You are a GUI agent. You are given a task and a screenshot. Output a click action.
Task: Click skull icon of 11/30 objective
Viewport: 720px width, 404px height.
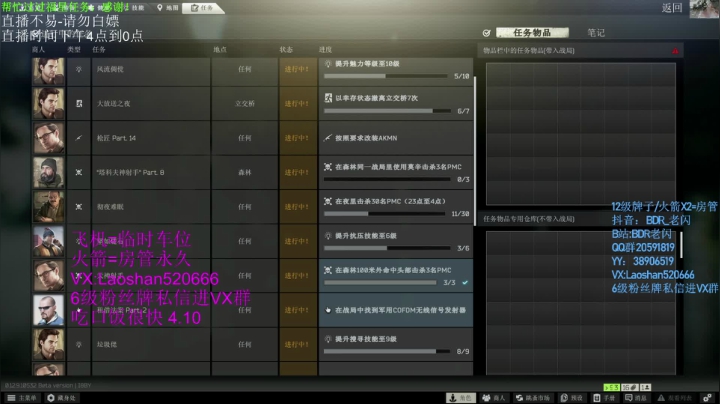pos(328,201)
